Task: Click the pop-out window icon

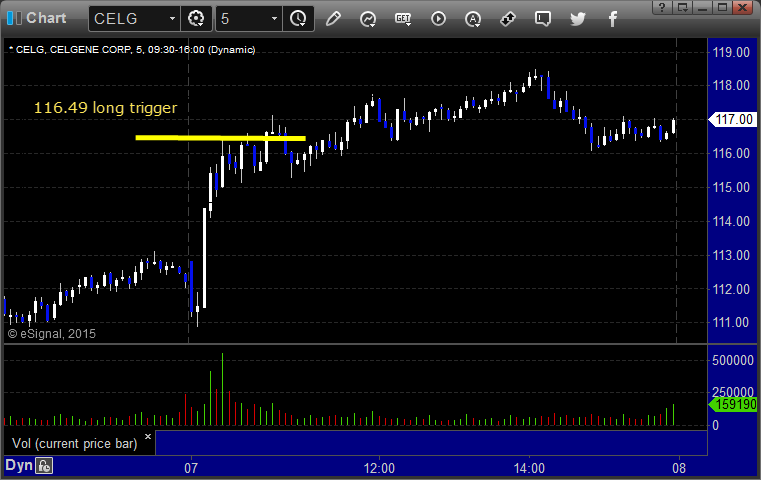Action: [x=683, y=7]
